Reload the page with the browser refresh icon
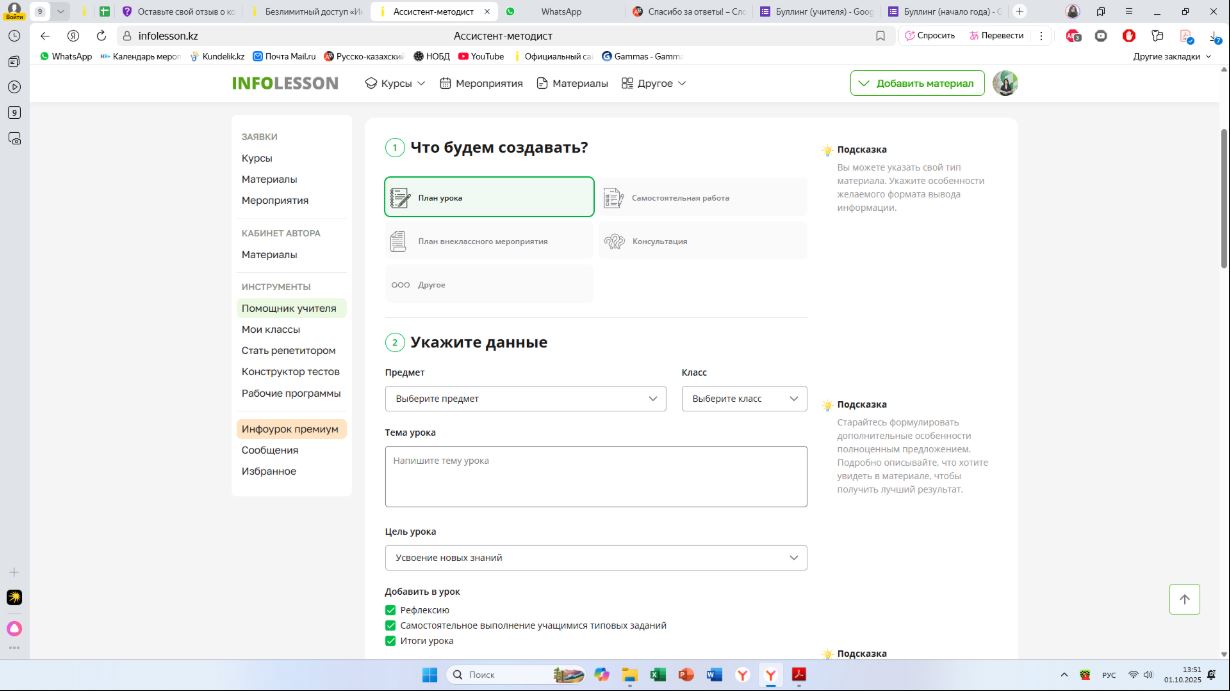This screenshot has height=691, width=1230. pyautogui.click(x=101, y=35)
